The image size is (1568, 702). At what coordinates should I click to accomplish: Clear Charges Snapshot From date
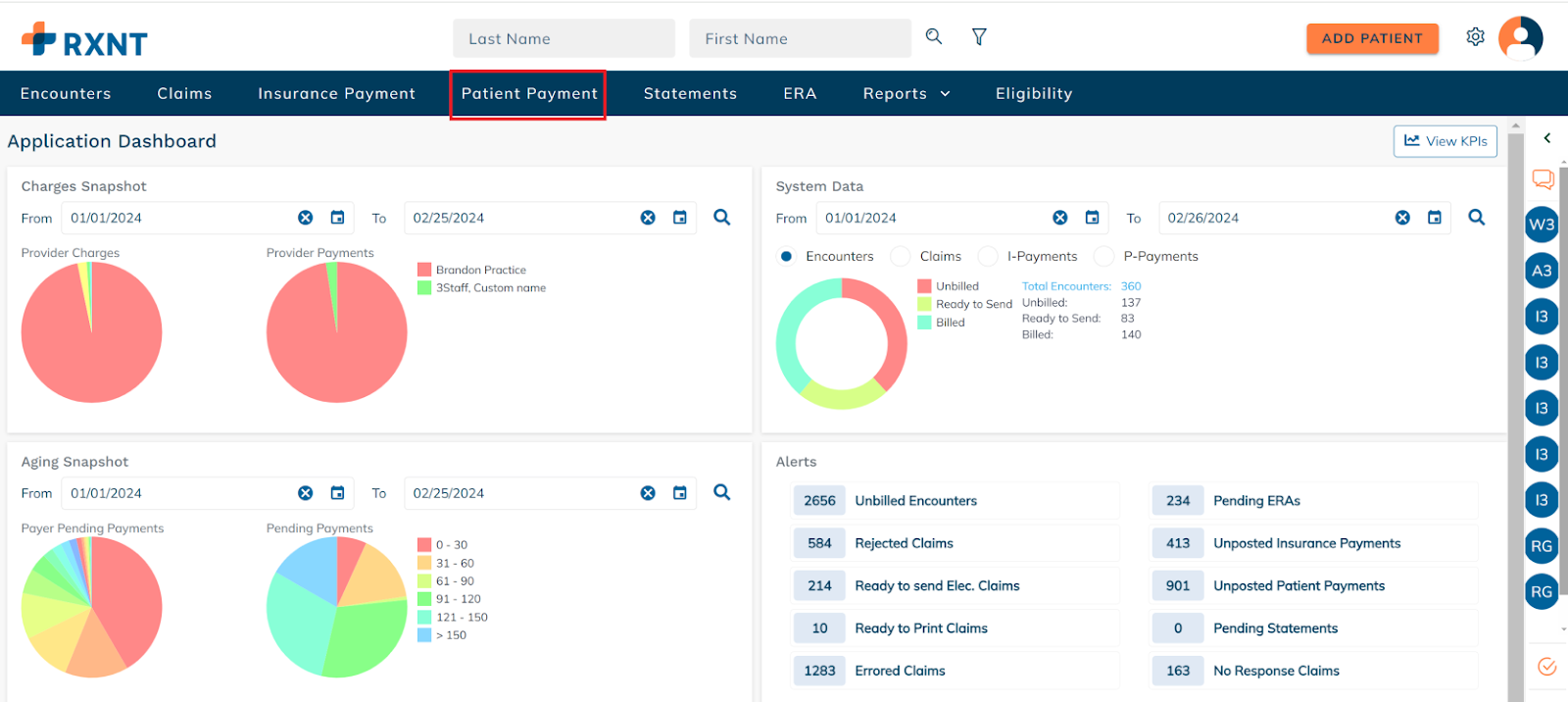coord(306,218)
